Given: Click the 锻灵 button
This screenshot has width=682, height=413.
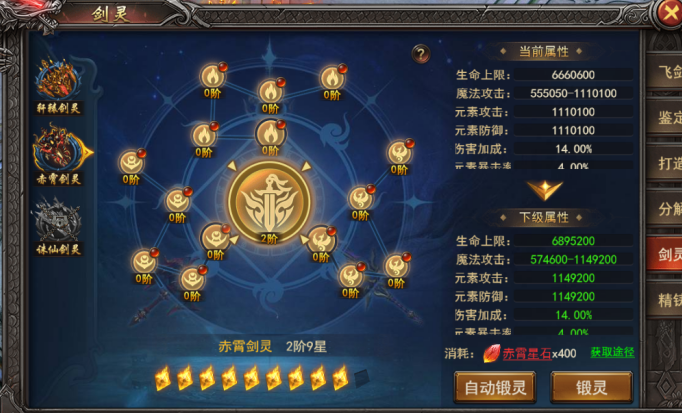Looking at the screenshot, I should [x=592, y=387].
